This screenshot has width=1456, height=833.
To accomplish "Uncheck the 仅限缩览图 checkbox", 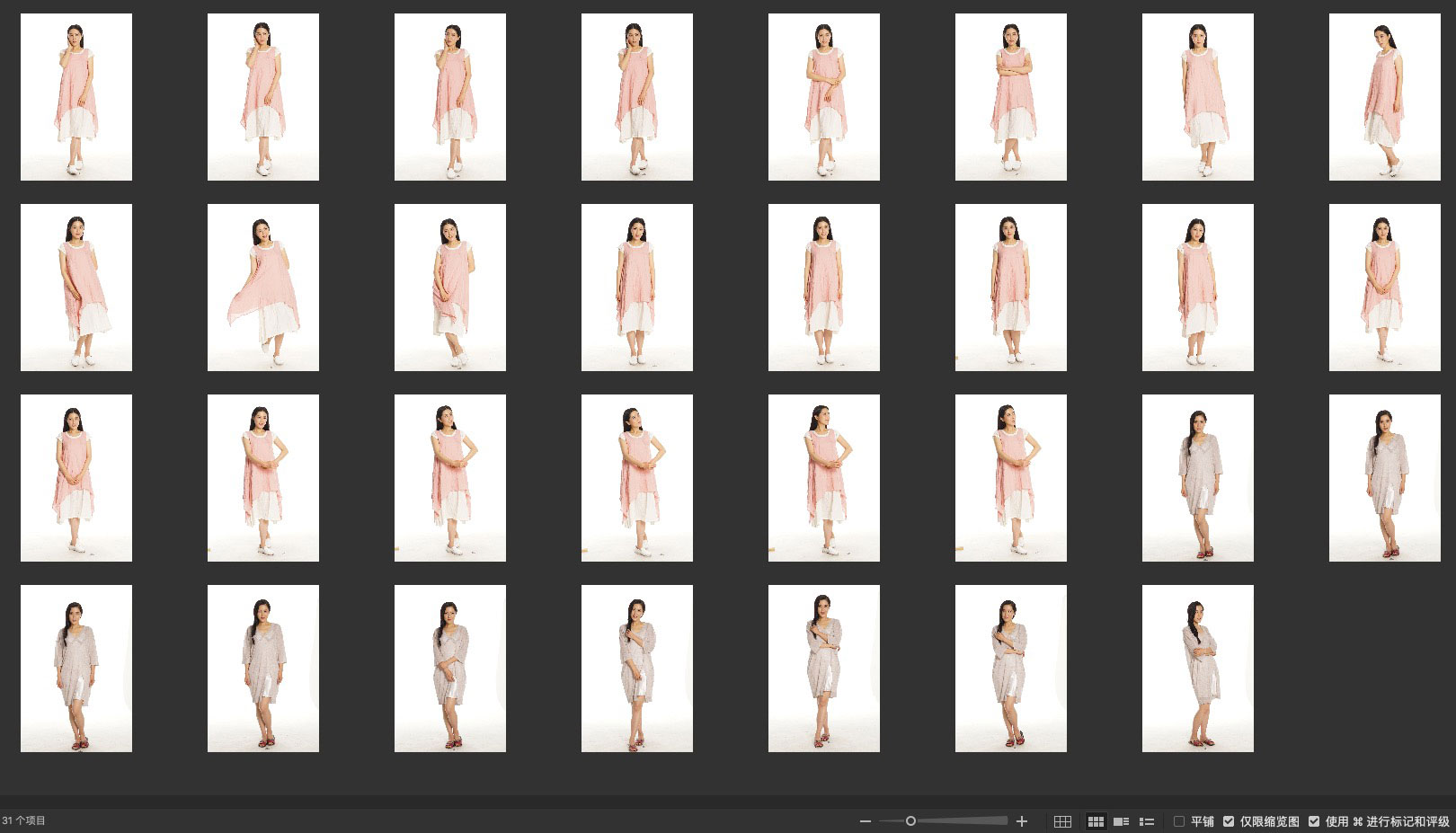I will [1229, 821].
